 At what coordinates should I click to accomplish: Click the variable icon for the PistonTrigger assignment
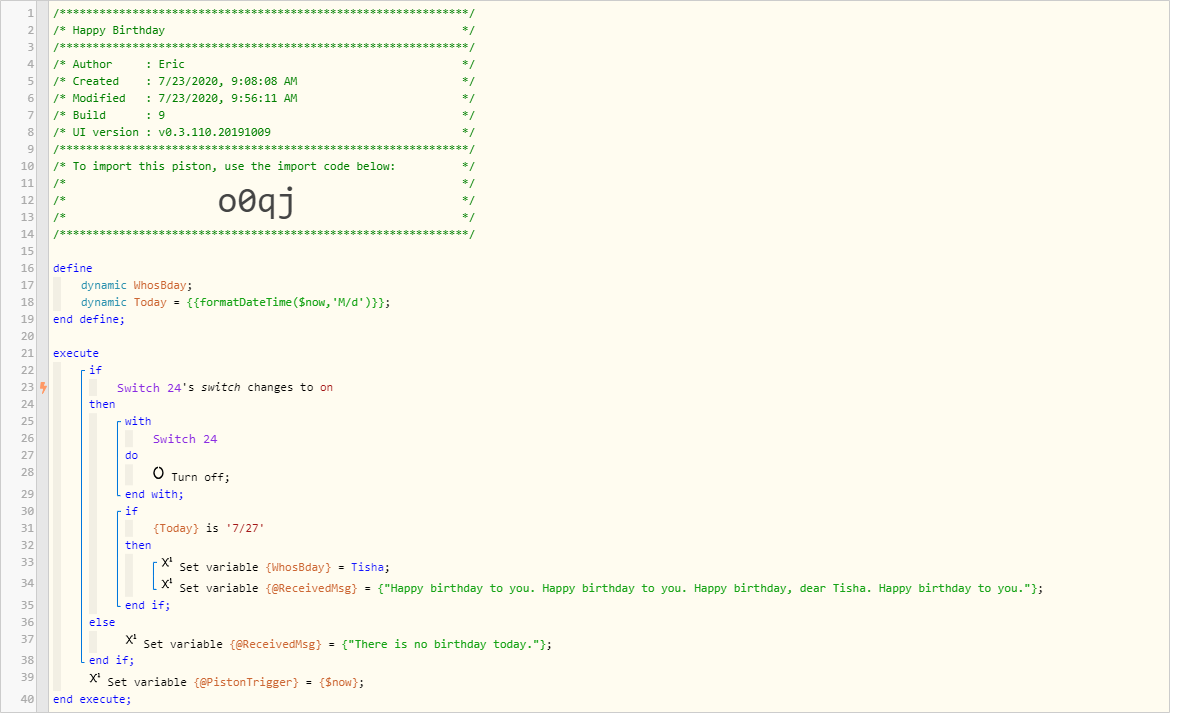tap(95, 678)
